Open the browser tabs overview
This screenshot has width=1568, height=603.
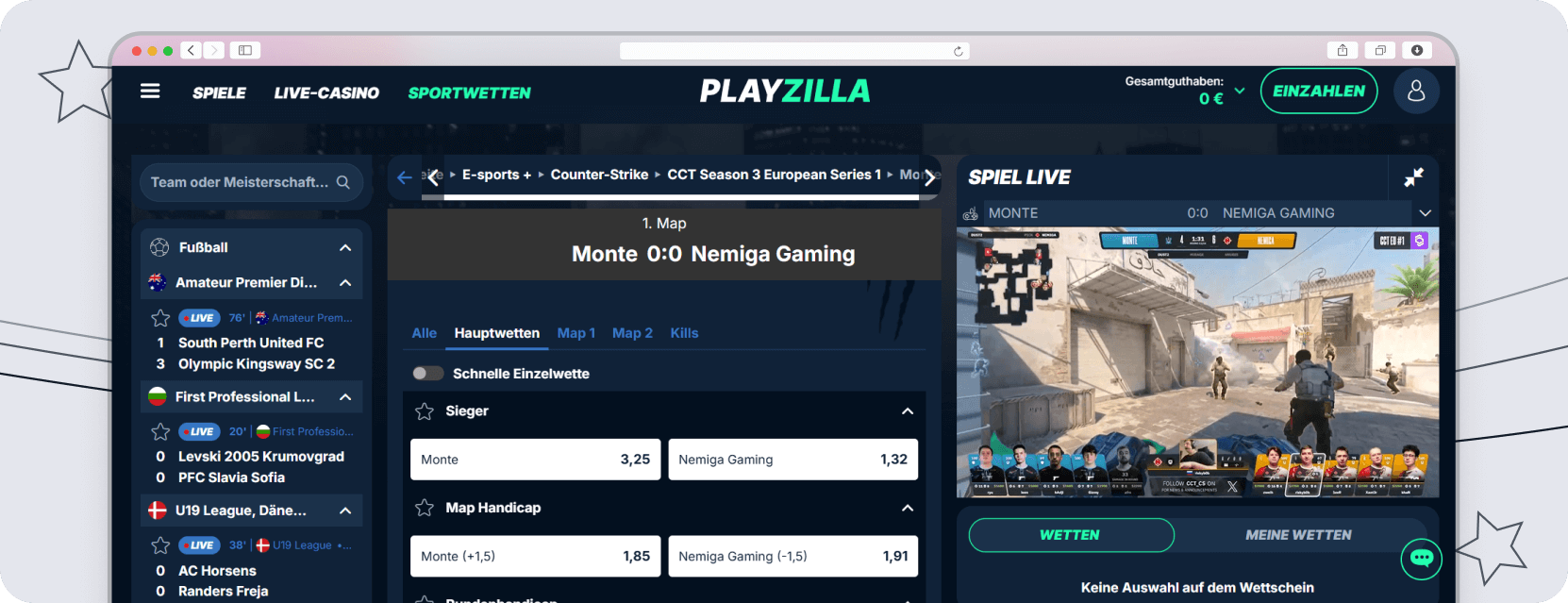(x=1380, y=50)
